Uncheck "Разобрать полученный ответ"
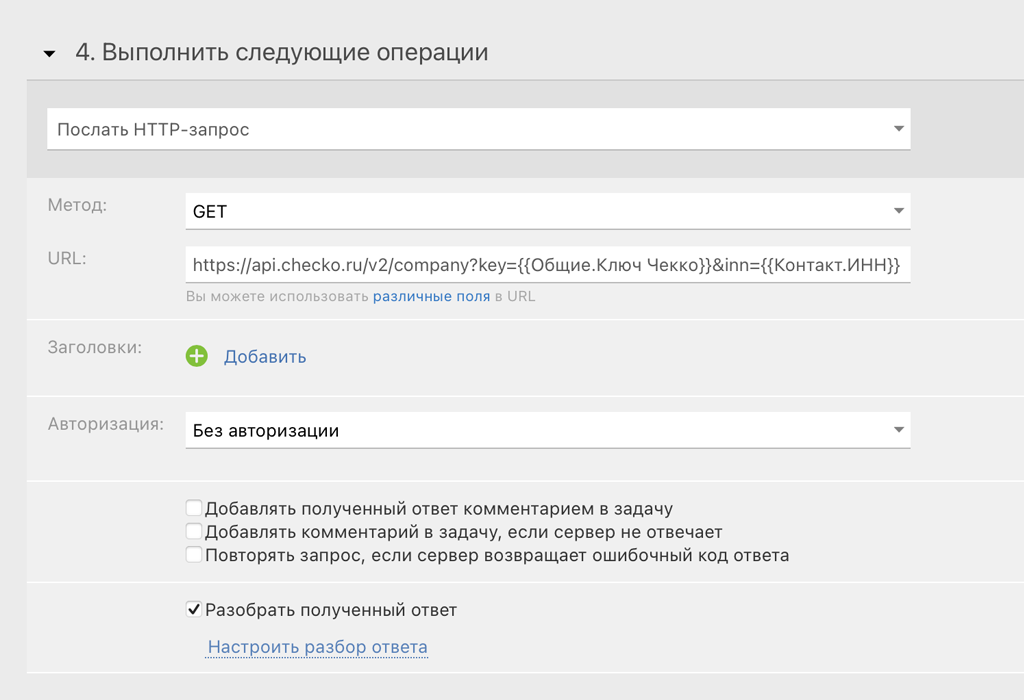Image resolution: width=1024 pixels, height=700 pixels. pos(193,608)
